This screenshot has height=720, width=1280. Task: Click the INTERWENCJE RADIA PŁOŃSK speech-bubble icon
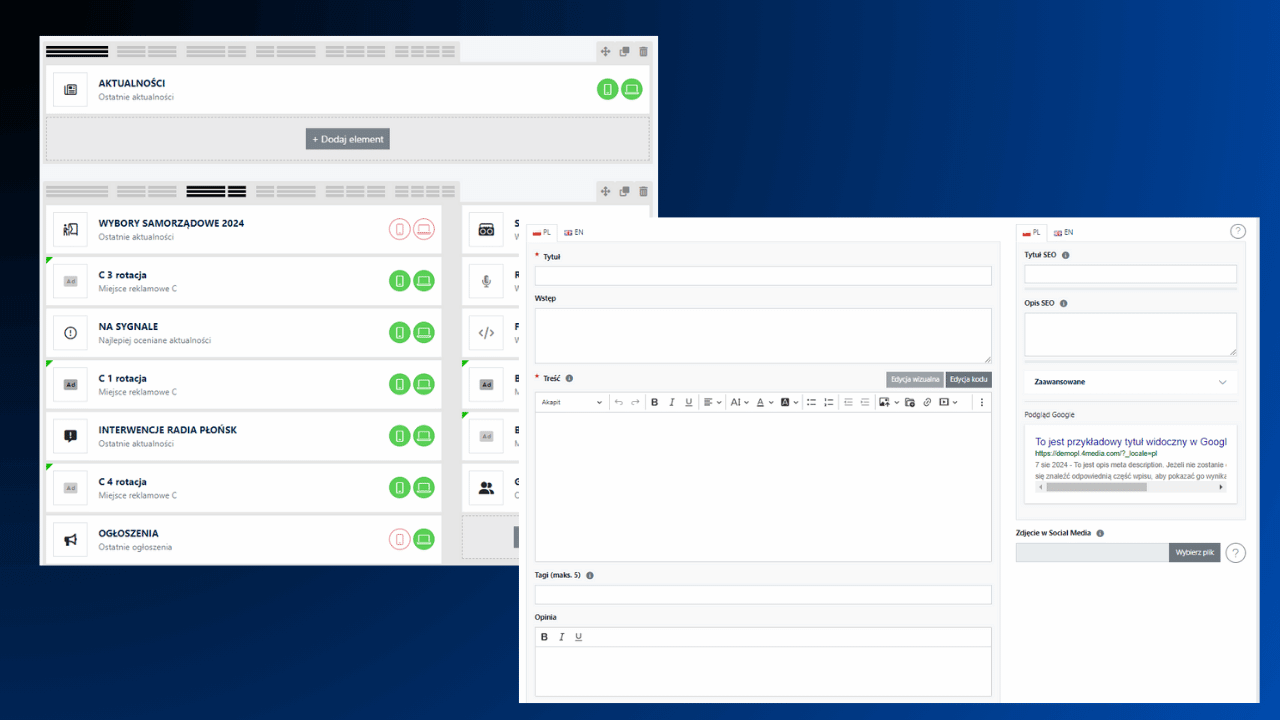coord(70,436)
